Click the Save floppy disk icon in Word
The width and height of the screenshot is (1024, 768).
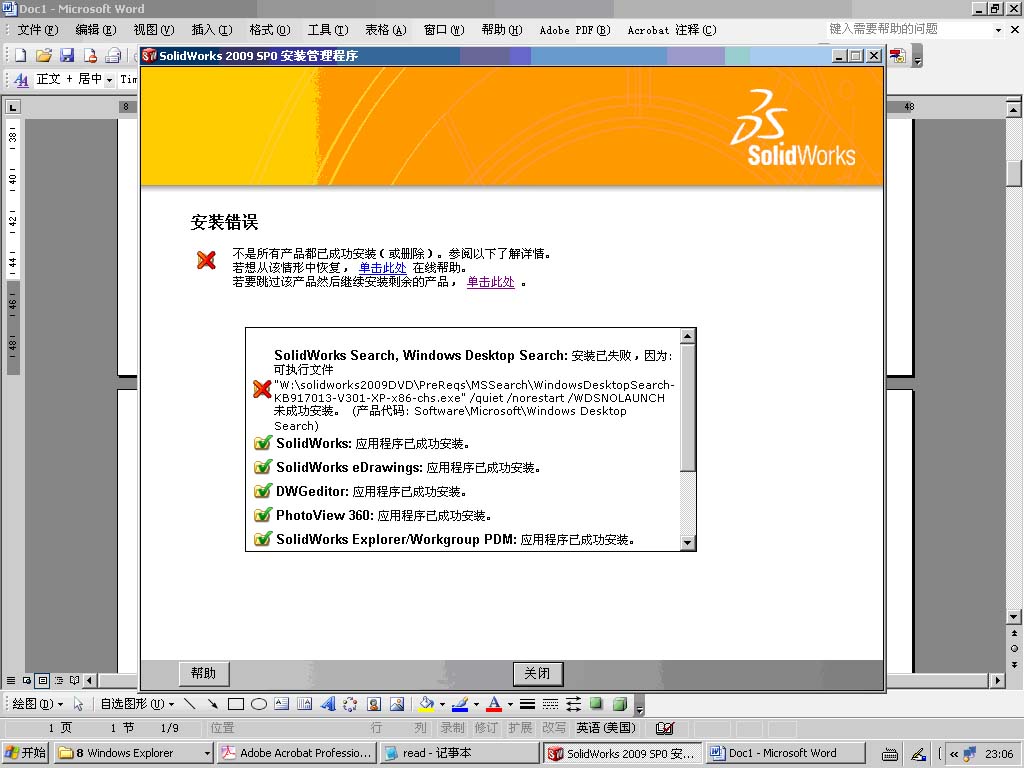[67, 56]
